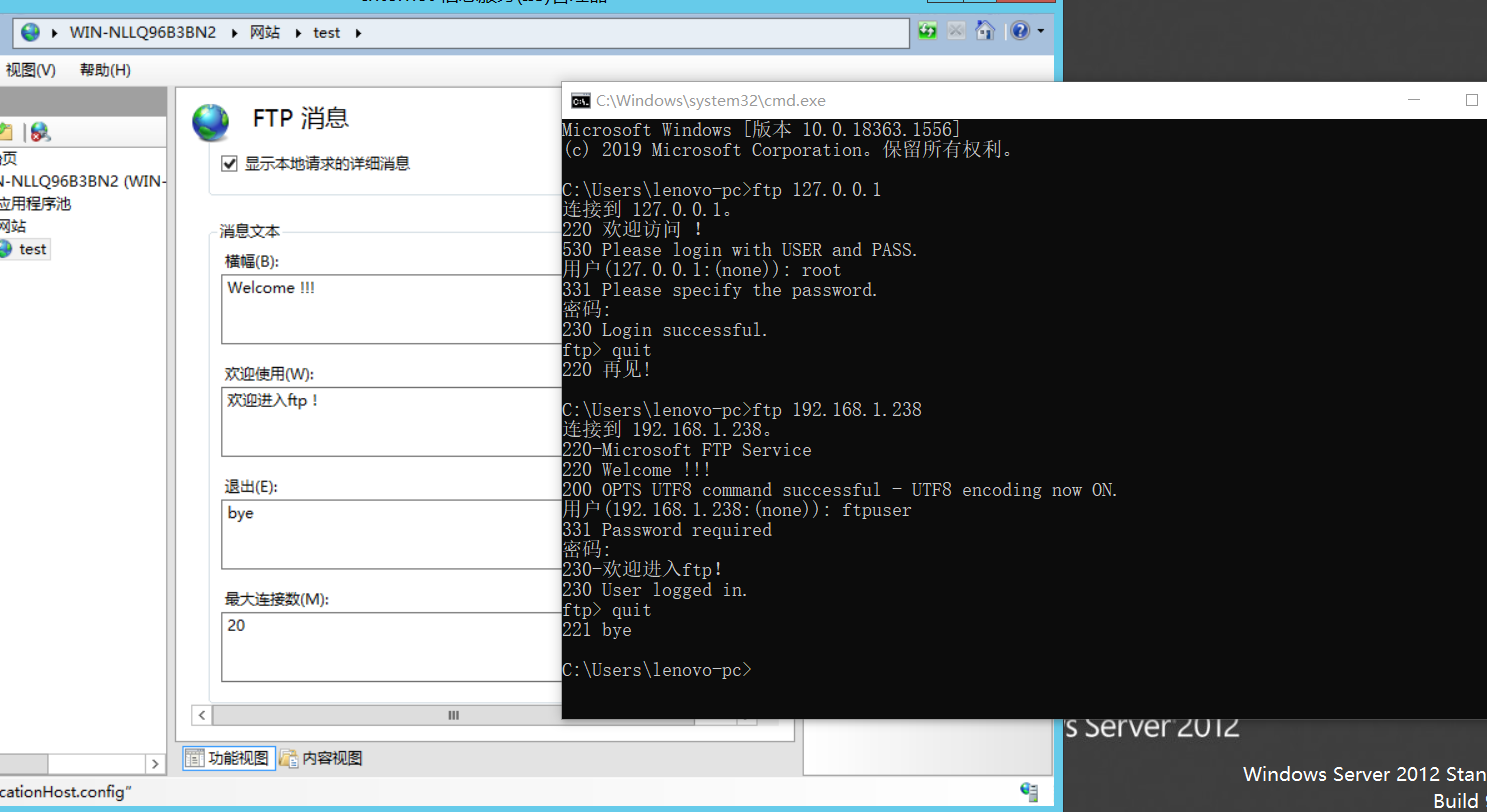Screen dimensions: 1487x812
Task: Click '530 Please login with USER and PASS.' line
Action: point(740,250)
